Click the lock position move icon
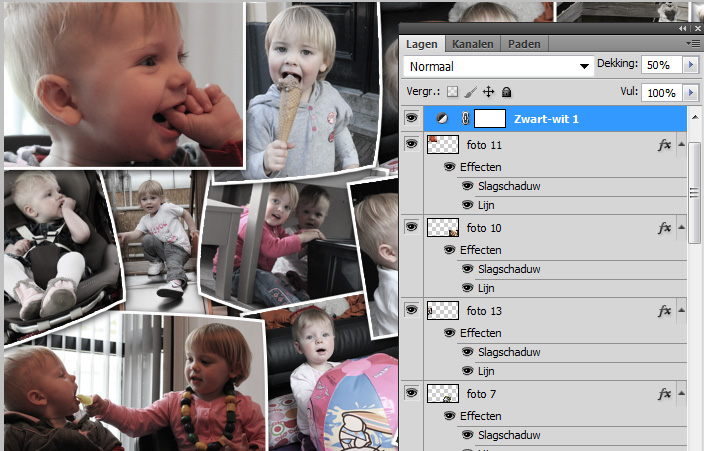 [x=488, y=92]
